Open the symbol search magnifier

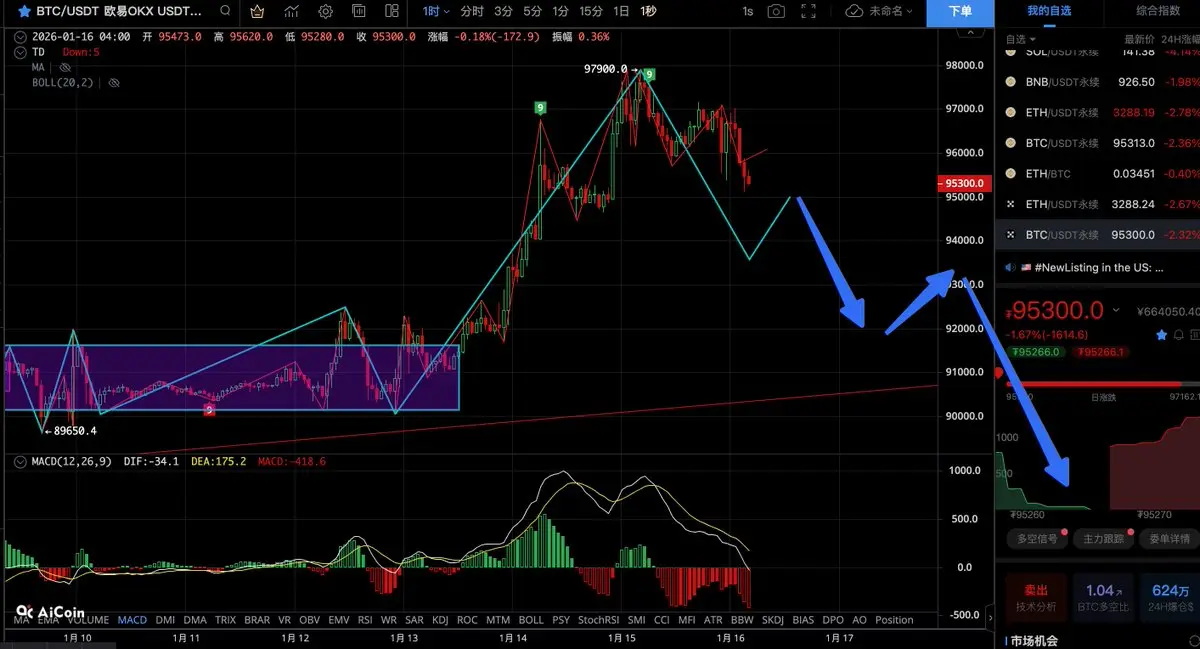pyautogui.click(x=226, y=12)
